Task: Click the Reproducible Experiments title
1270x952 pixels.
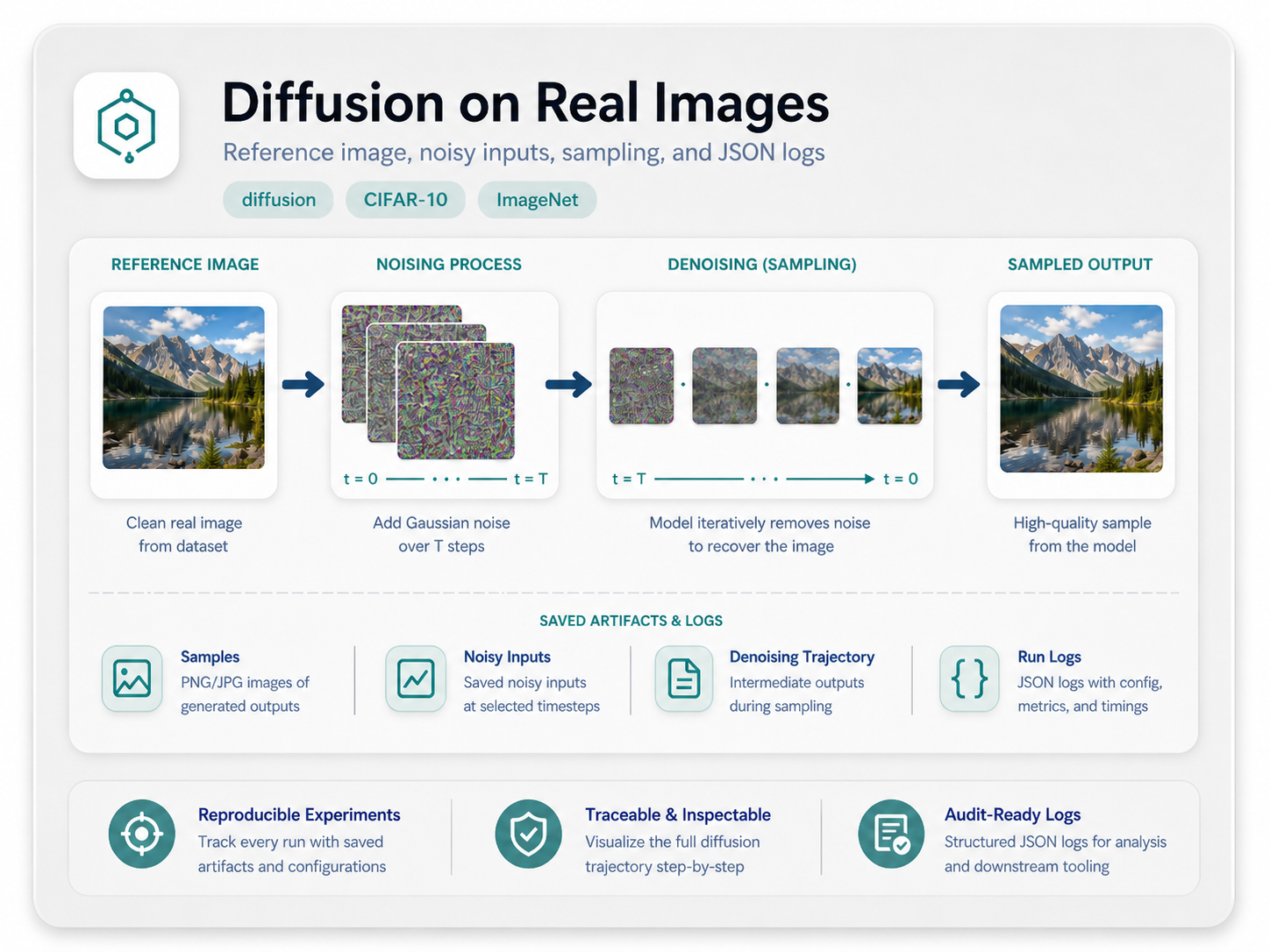Action: (x=299, y=814)
